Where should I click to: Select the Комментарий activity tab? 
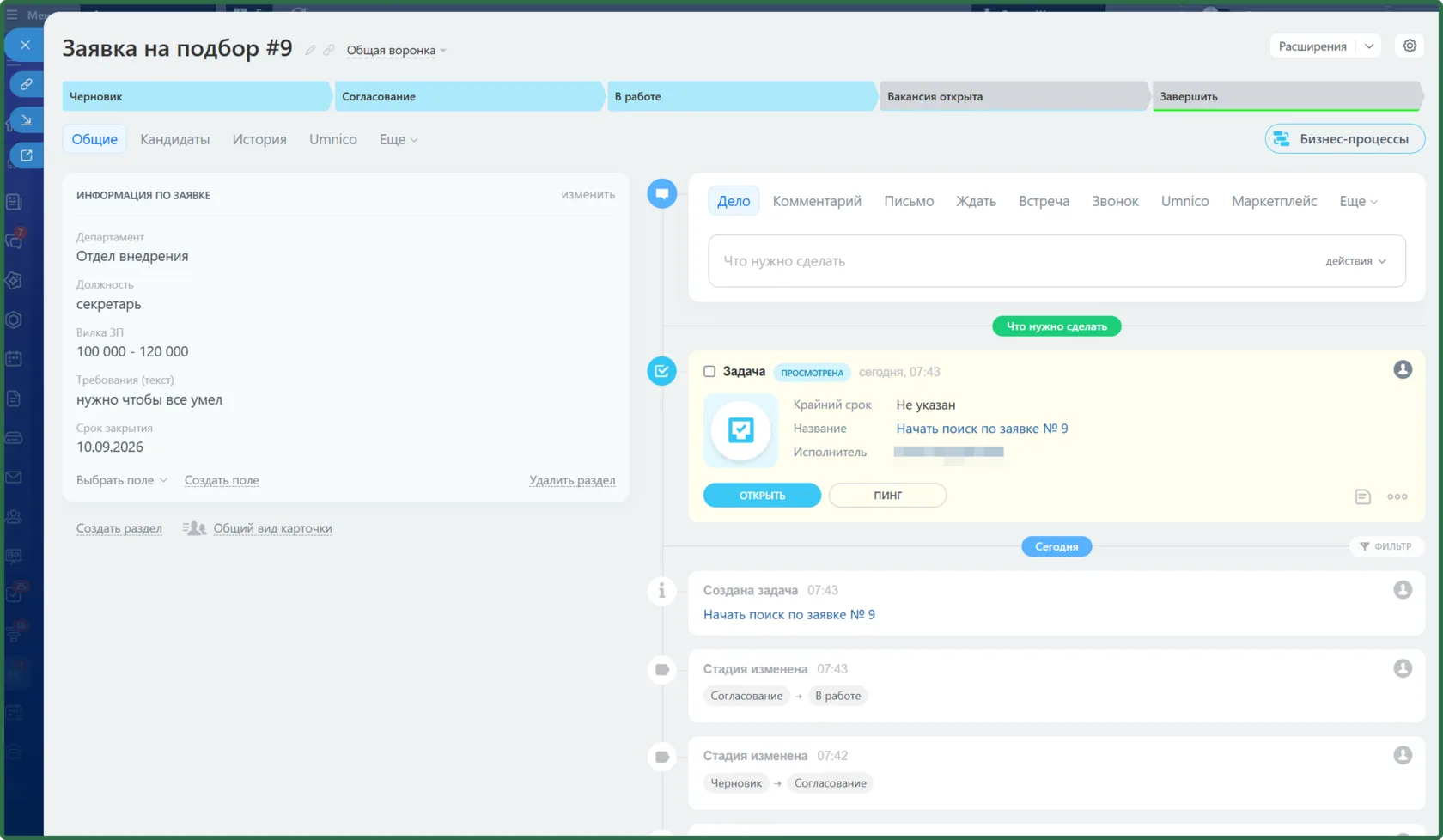click(817, 201)
